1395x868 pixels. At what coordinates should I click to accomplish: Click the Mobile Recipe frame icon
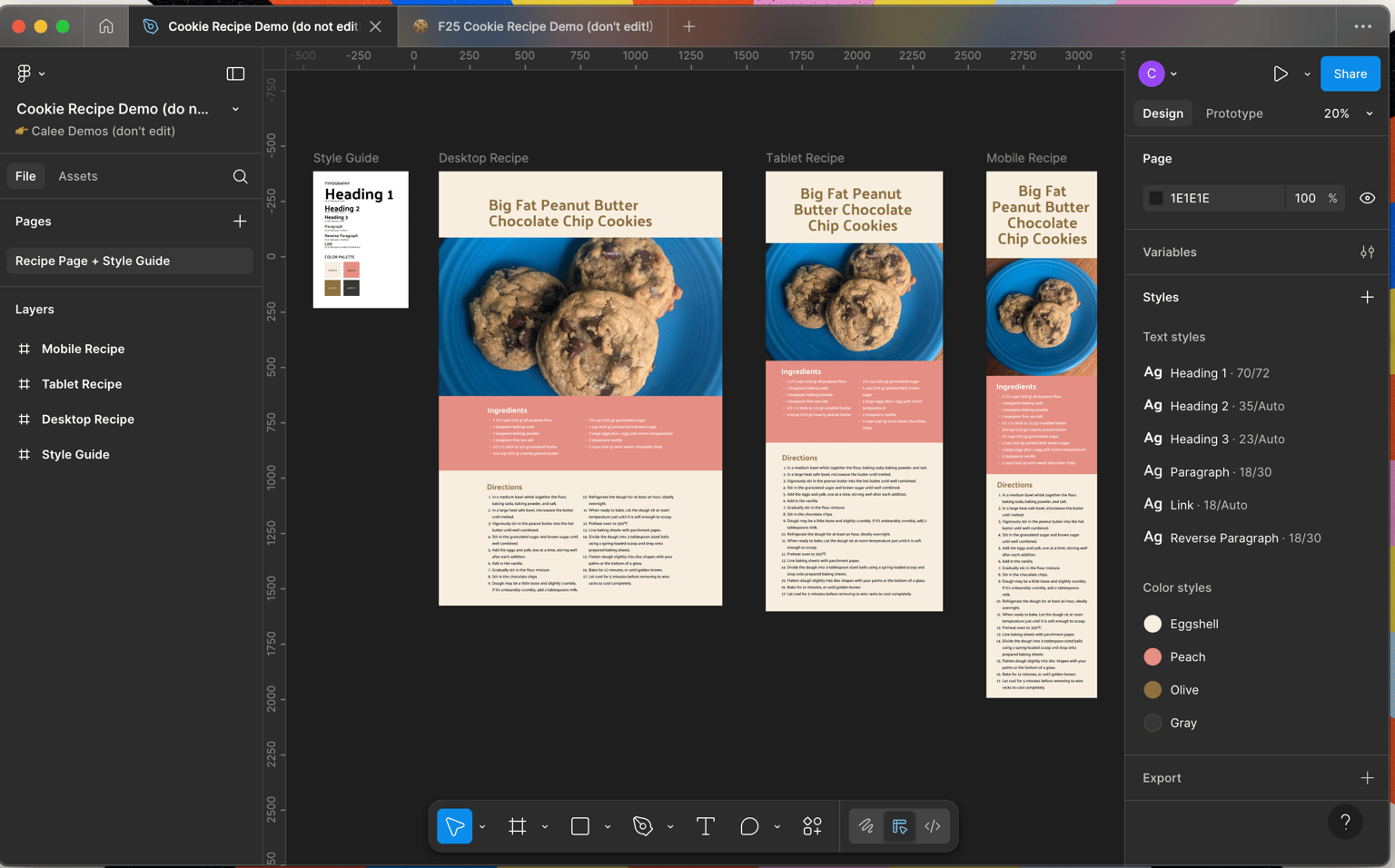[x=25, y=349]
